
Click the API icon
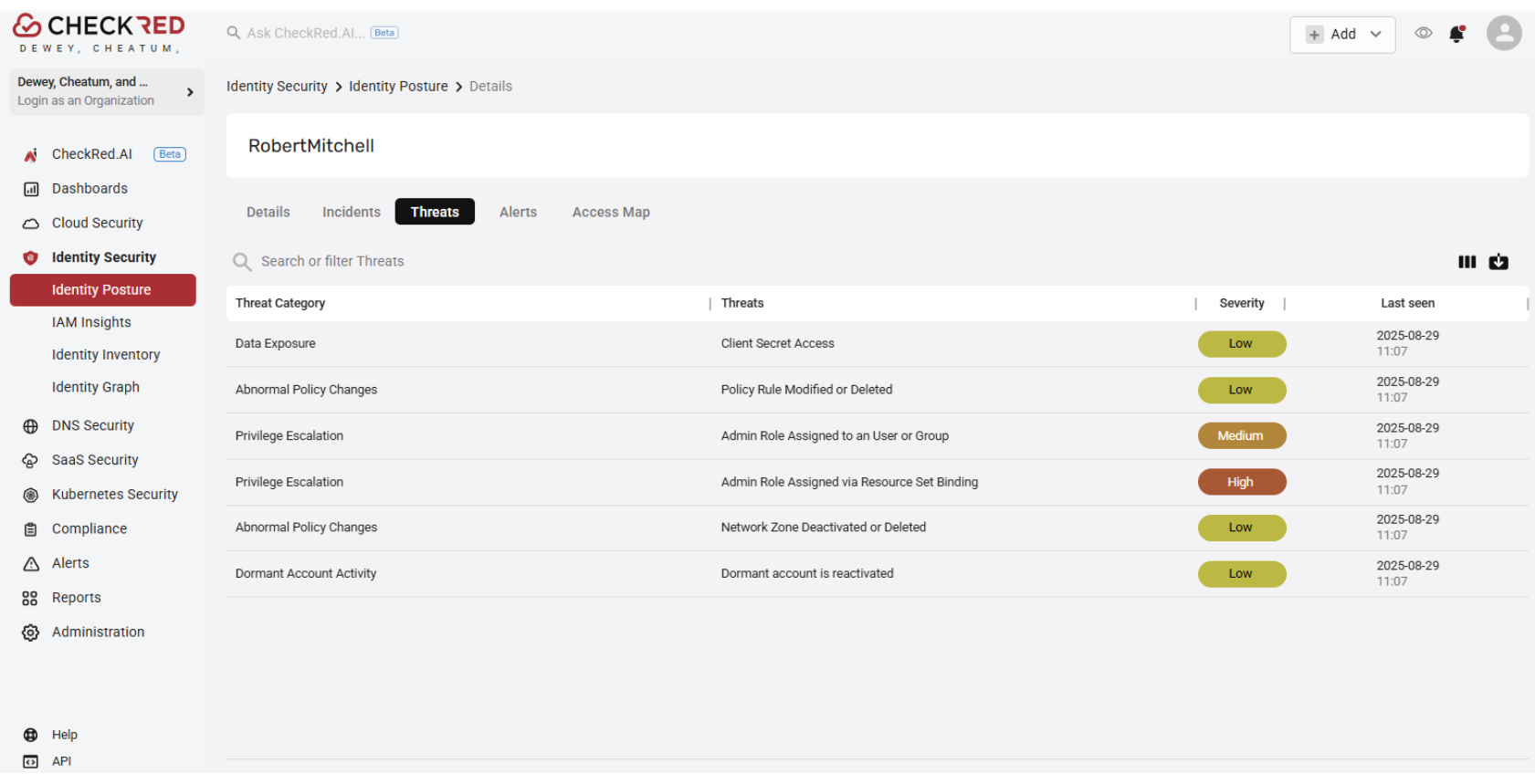tap(30, 761)
